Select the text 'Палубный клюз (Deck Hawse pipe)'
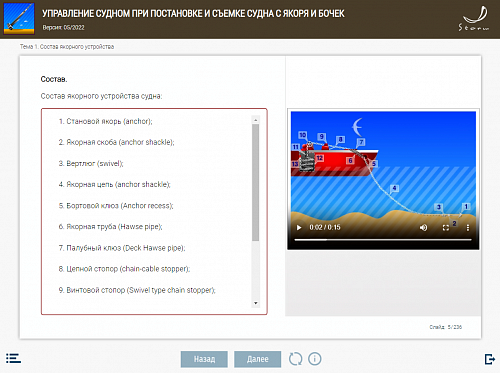Image resolution: width=500 pixels, height=373 pixels. [x=125, y=248]
